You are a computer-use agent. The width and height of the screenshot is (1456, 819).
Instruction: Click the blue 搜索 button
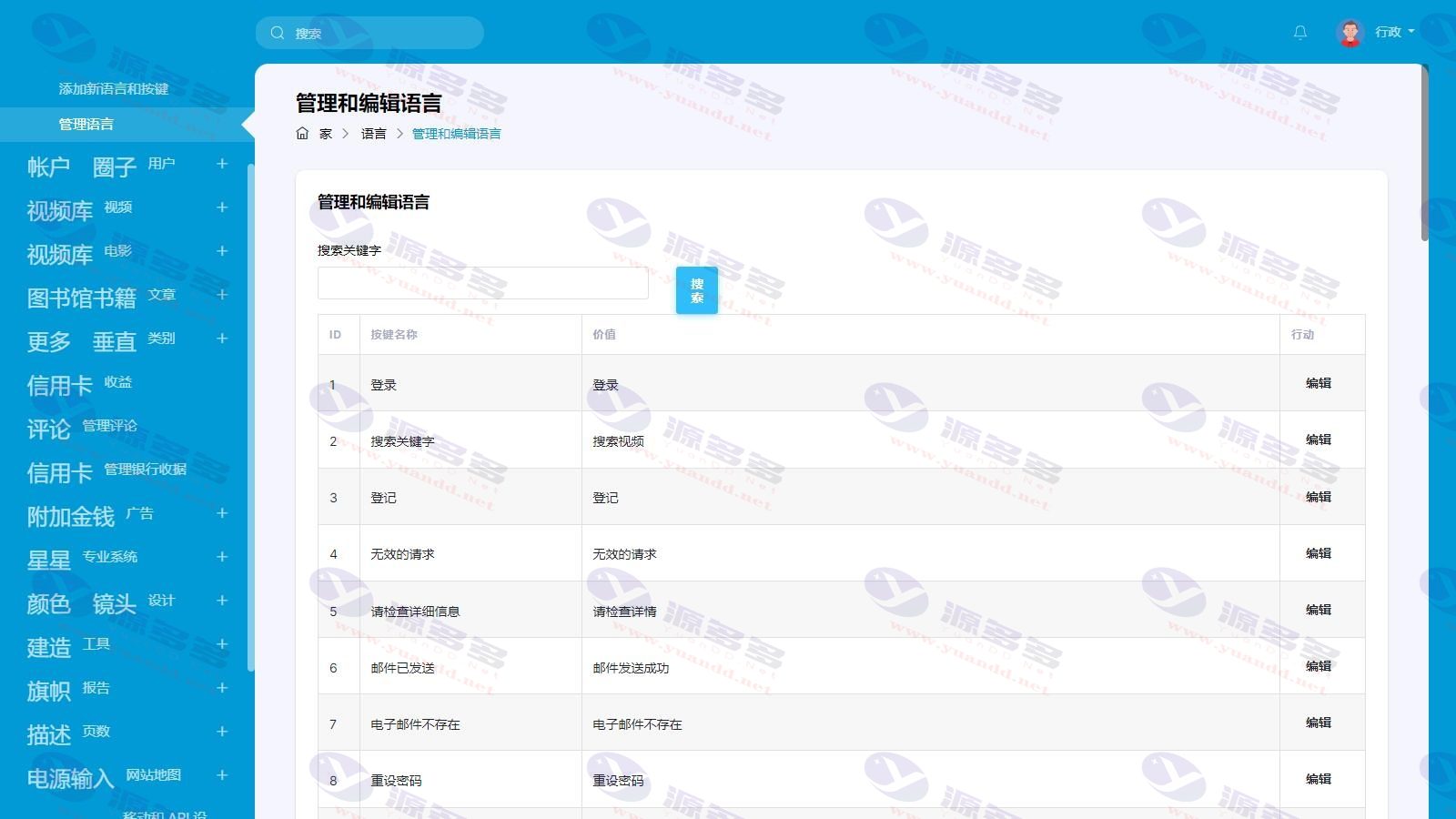(697, 290)
